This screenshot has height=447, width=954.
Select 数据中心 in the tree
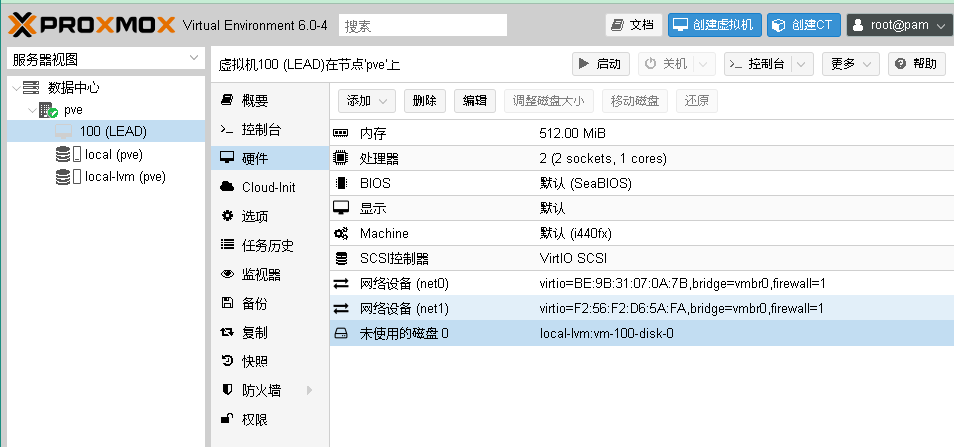[73, 88]
